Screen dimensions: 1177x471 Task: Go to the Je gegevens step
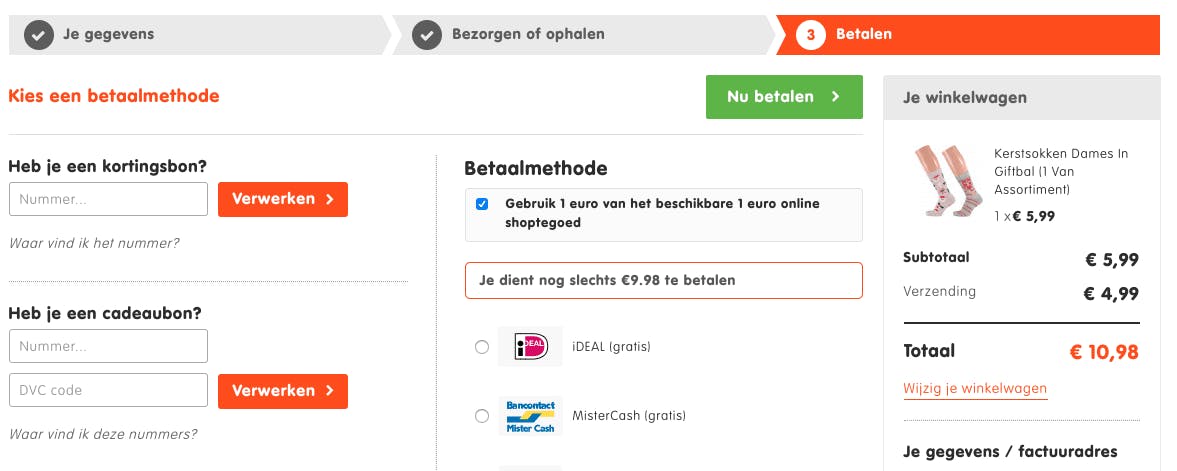click(108, 35)
